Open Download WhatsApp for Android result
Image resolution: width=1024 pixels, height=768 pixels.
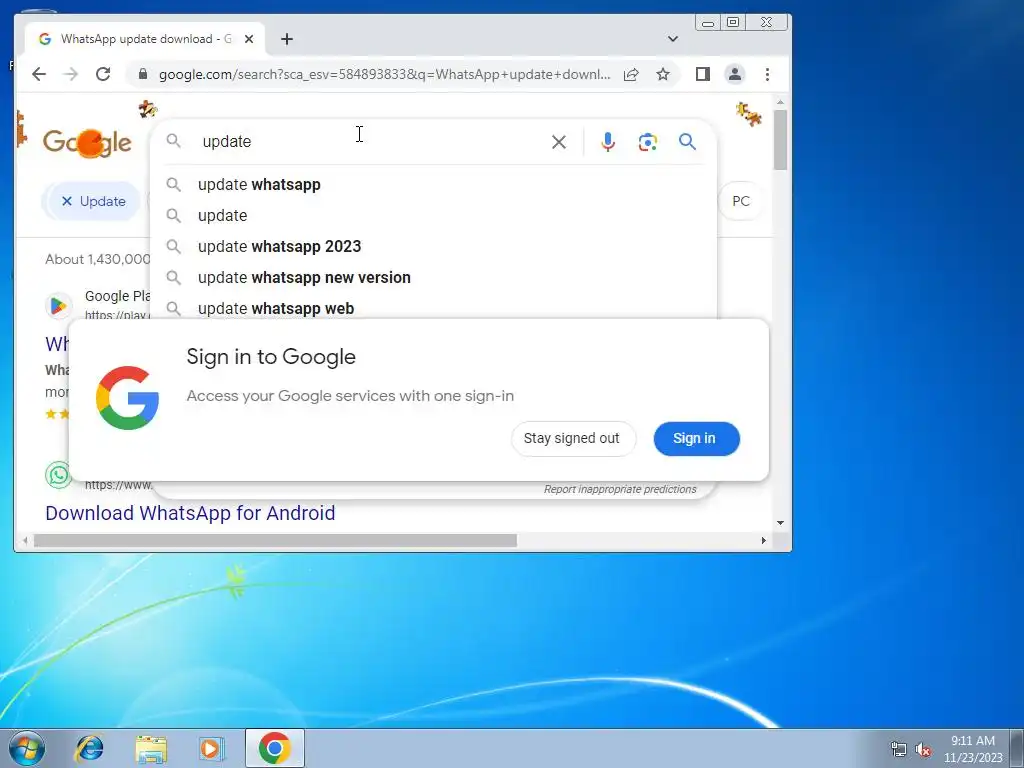tap(190, 513)
